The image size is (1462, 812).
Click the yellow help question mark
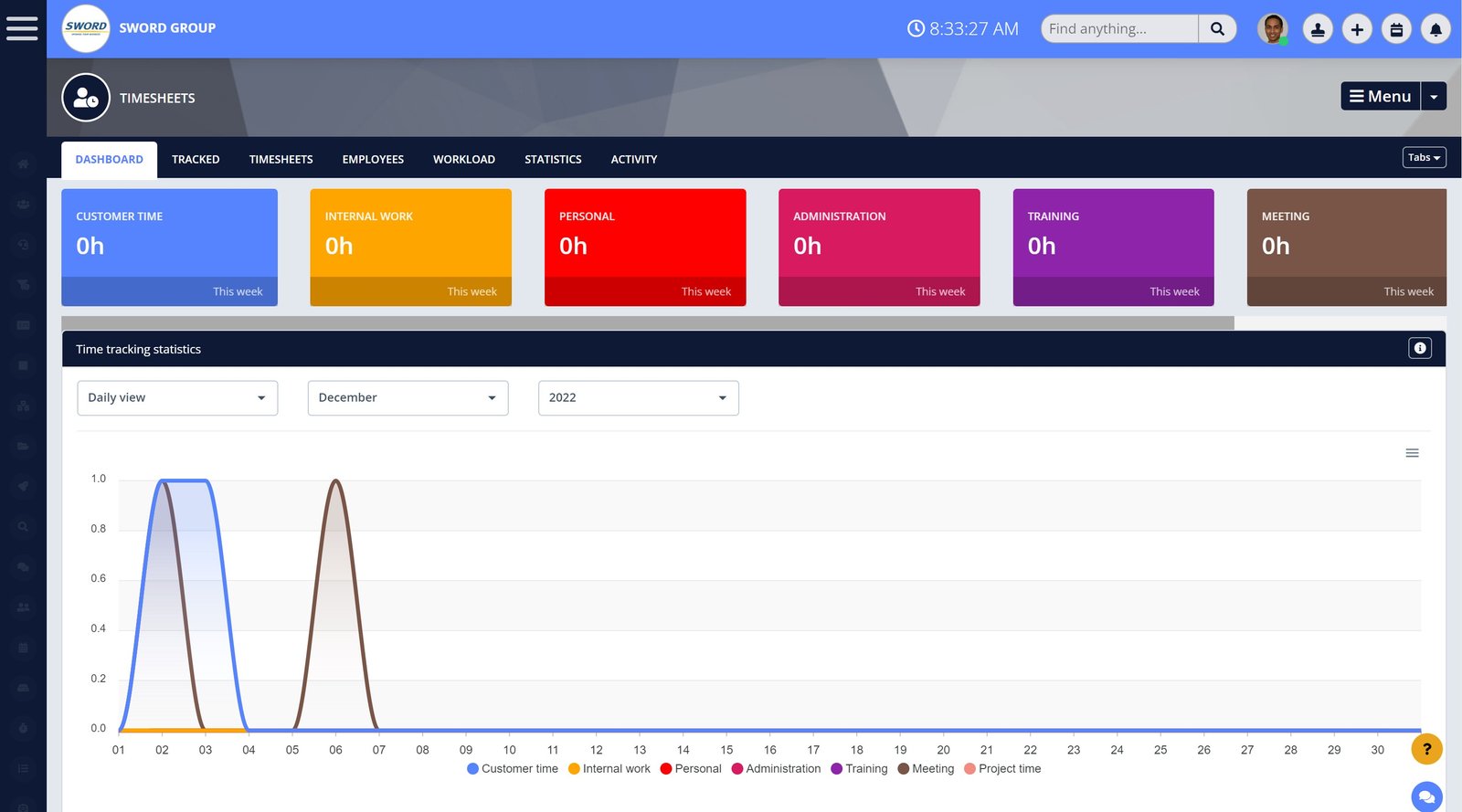click(1426, 749)
